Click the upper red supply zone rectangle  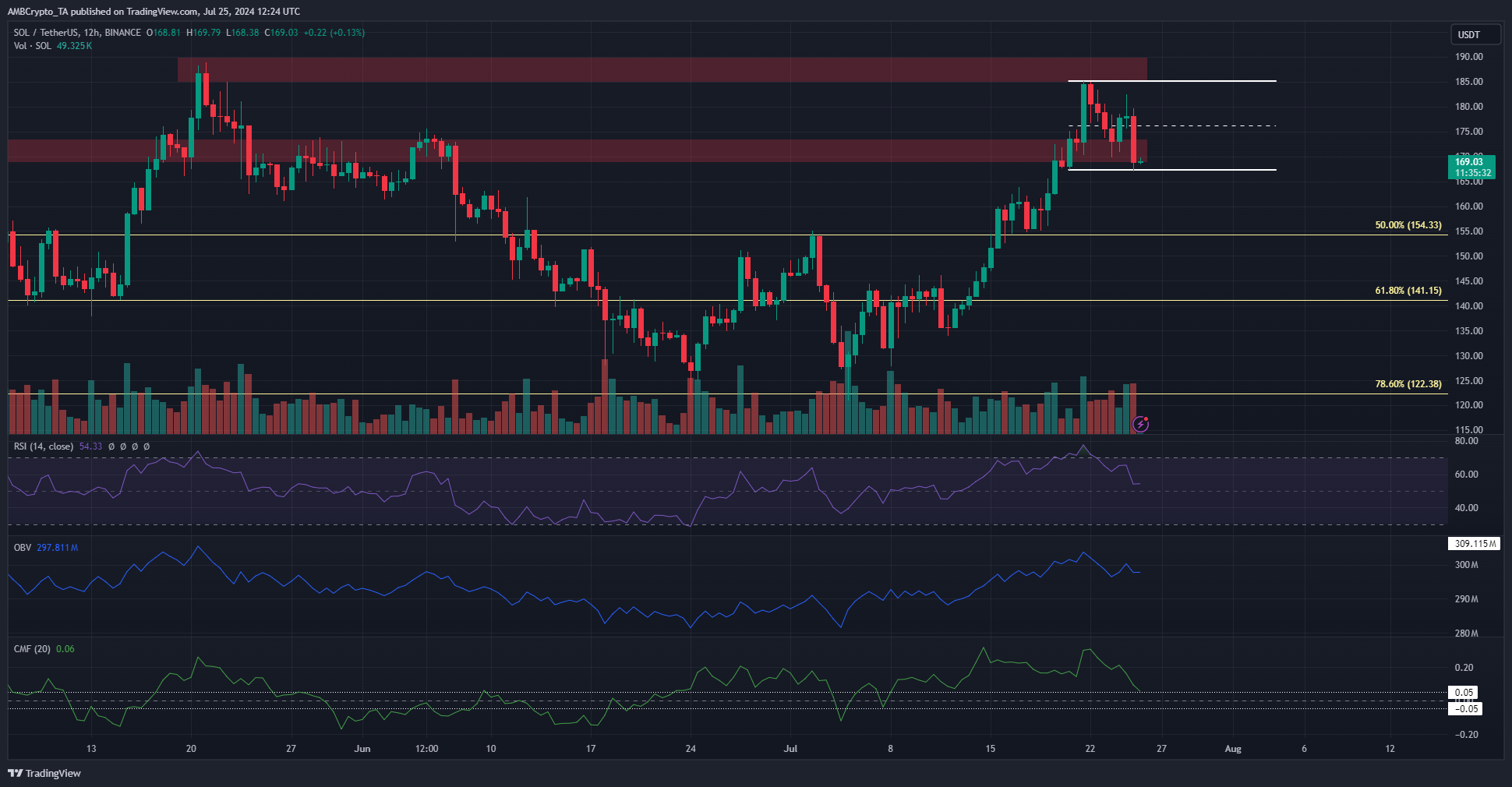click(x=662, y=69)
